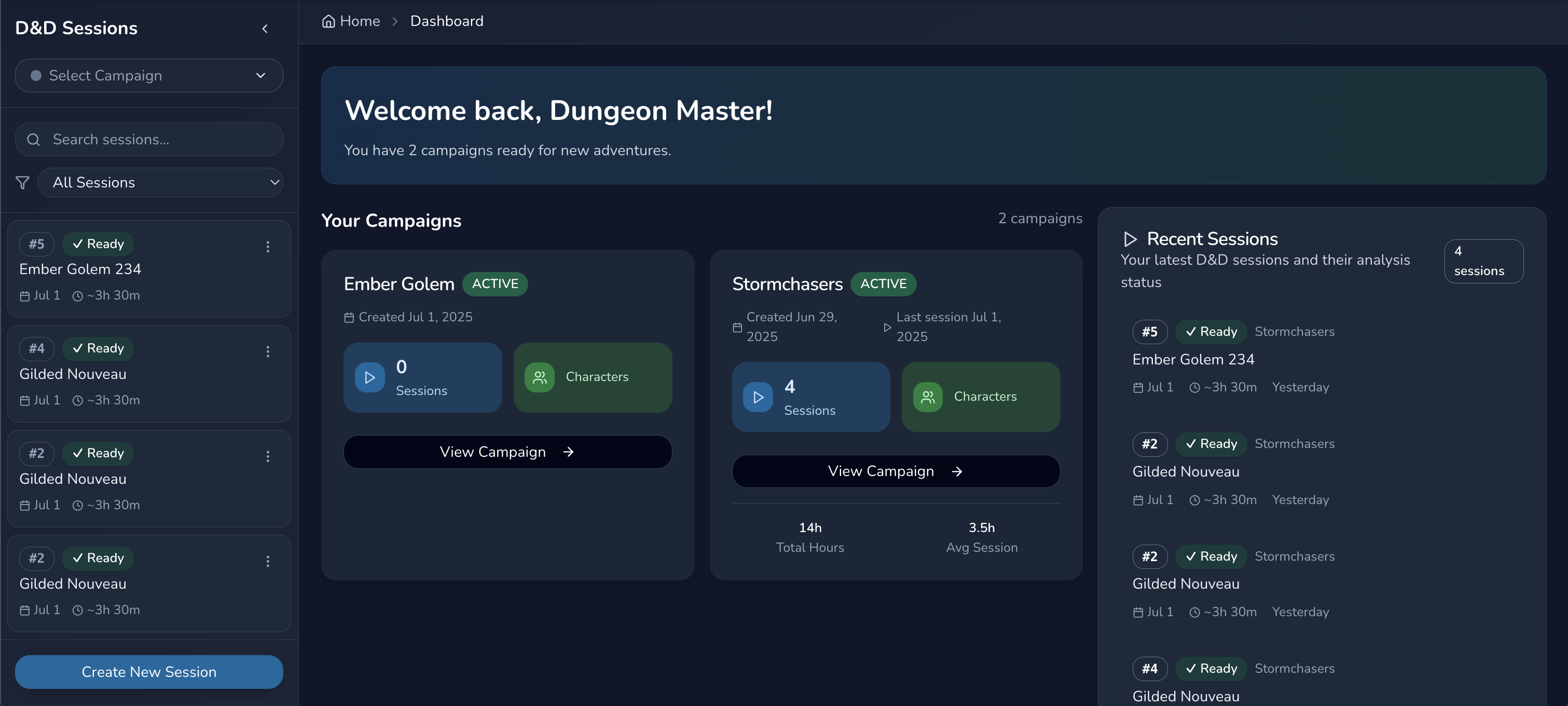Click calendar icon on sidebar Ember Golem 234

25,296
